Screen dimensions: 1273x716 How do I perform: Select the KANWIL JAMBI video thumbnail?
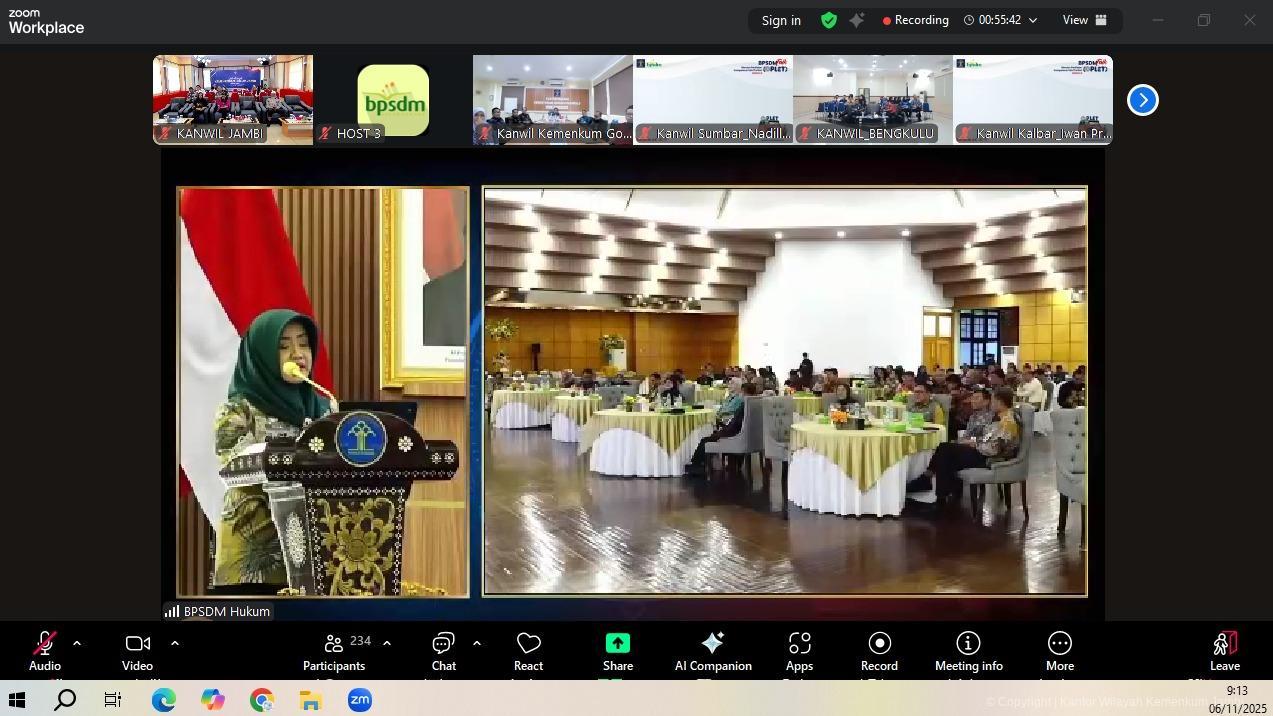point(233,99)
